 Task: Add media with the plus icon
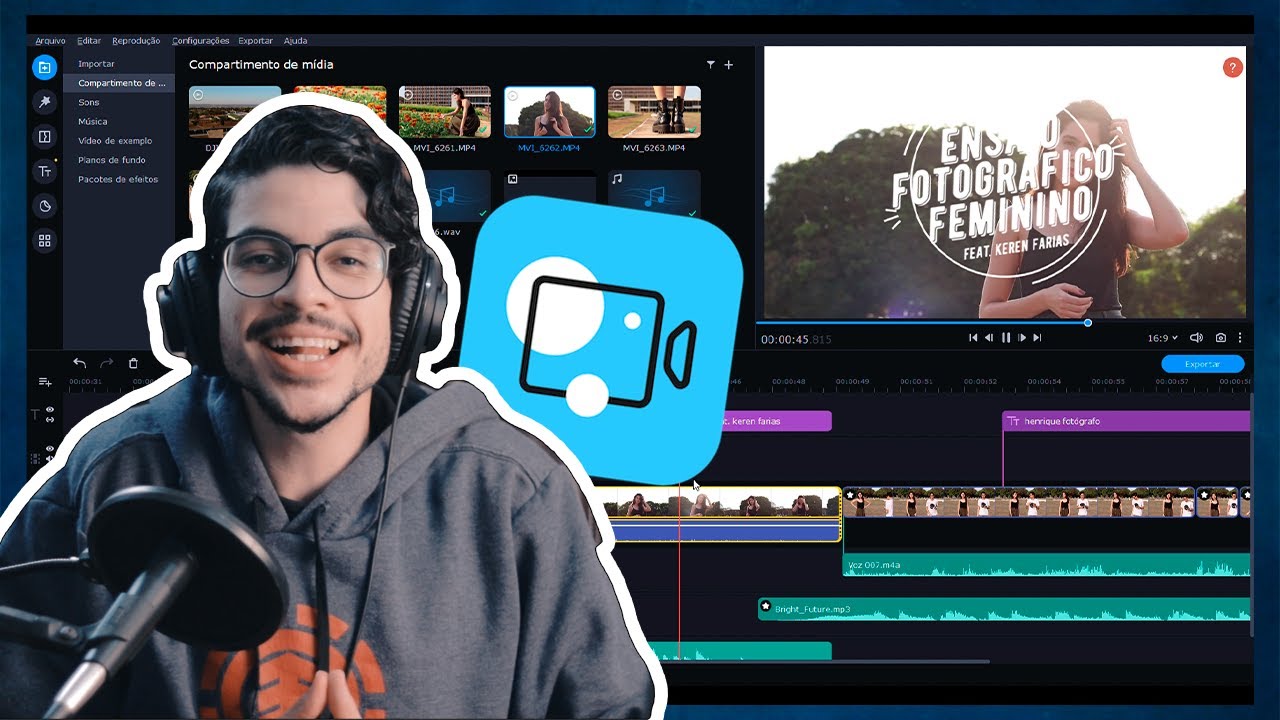pyautogui.click(x=729, y=64)
